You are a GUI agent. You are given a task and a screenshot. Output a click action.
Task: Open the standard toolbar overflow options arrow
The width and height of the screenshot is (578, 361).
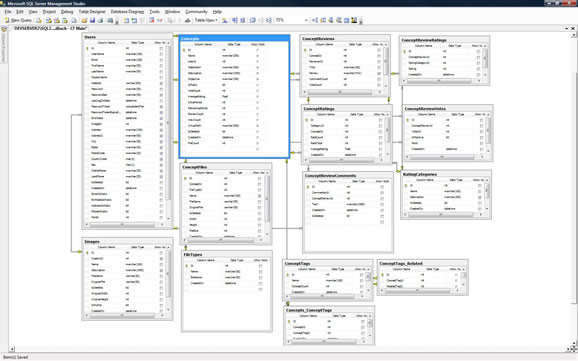coord(117,21)
